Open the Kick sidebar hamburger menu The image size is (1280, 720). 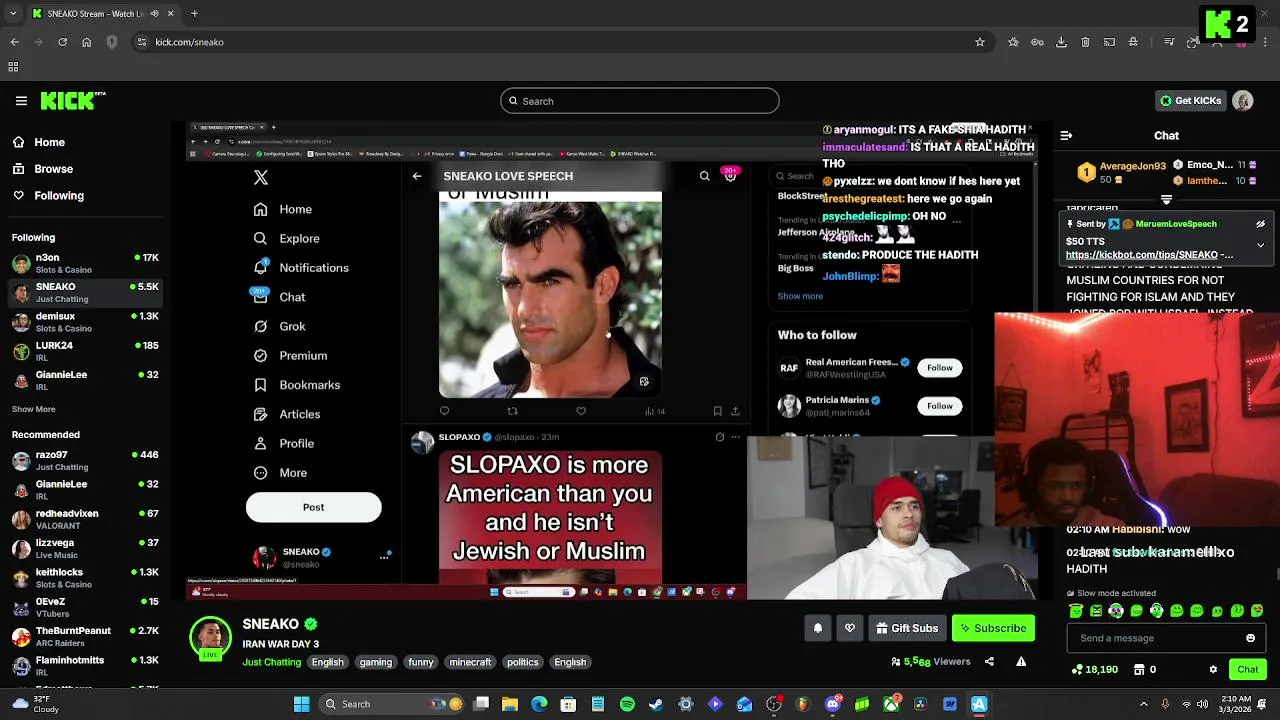[x=21, y=101]
